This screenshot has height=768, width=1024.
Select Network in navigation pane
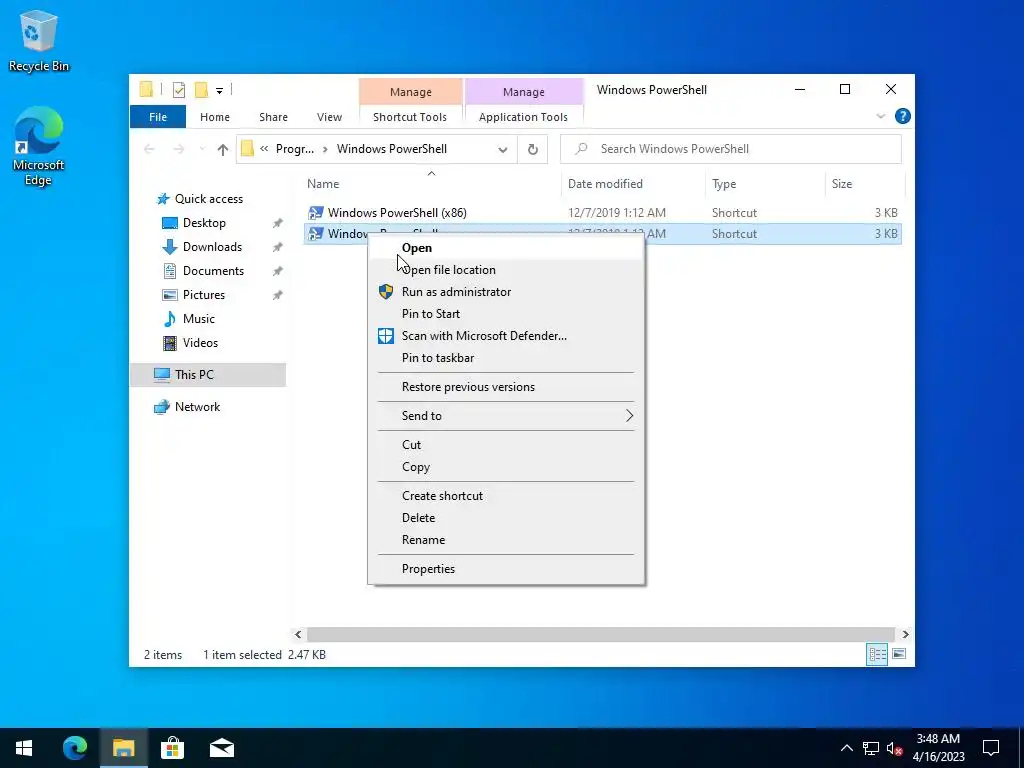click(x=197, y=407)
